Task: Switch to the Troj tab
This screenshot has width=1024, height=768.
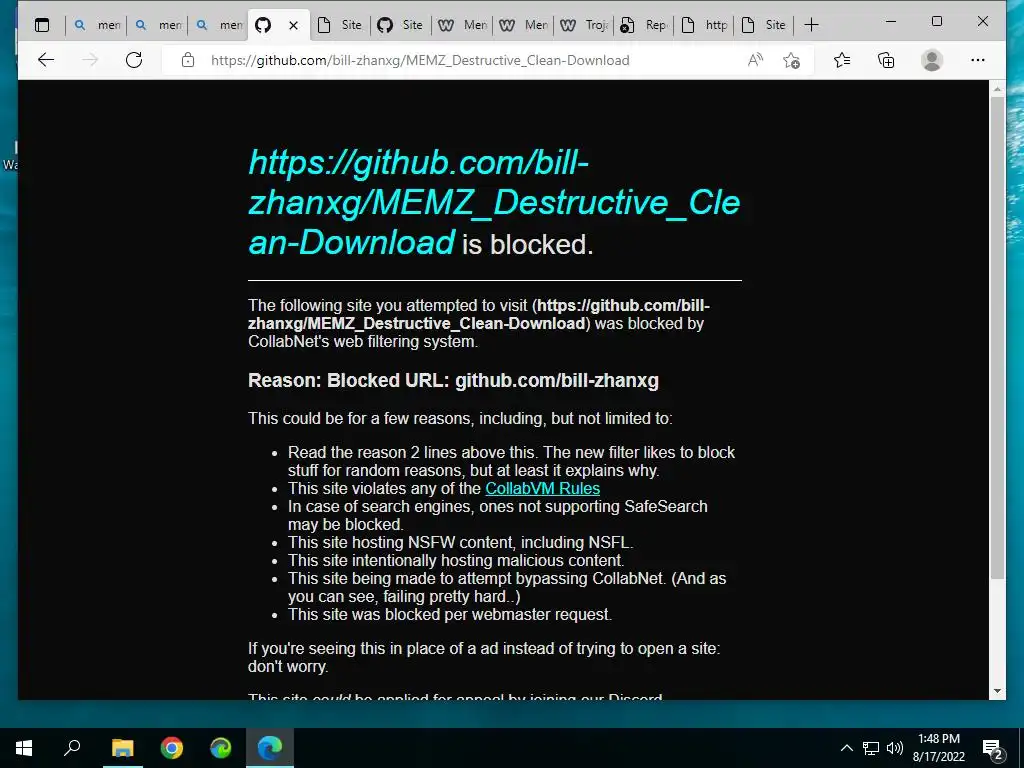Action: (584, 25)
